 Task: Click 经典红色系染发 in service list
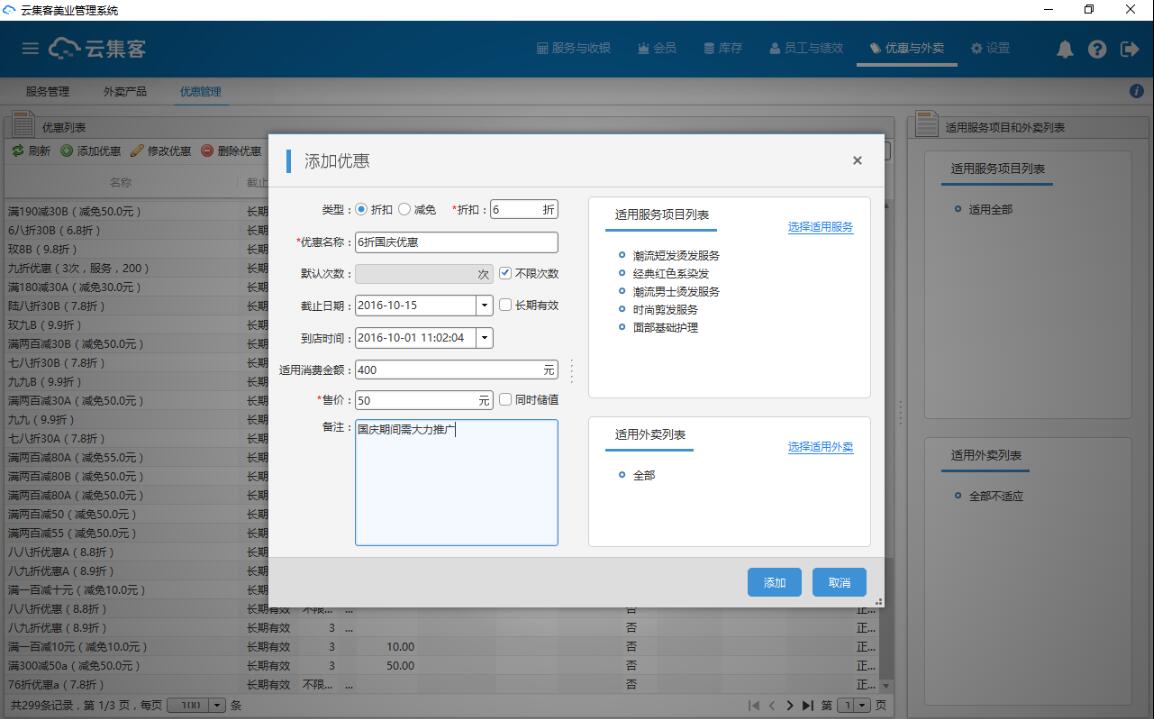(x=670, y=273)
